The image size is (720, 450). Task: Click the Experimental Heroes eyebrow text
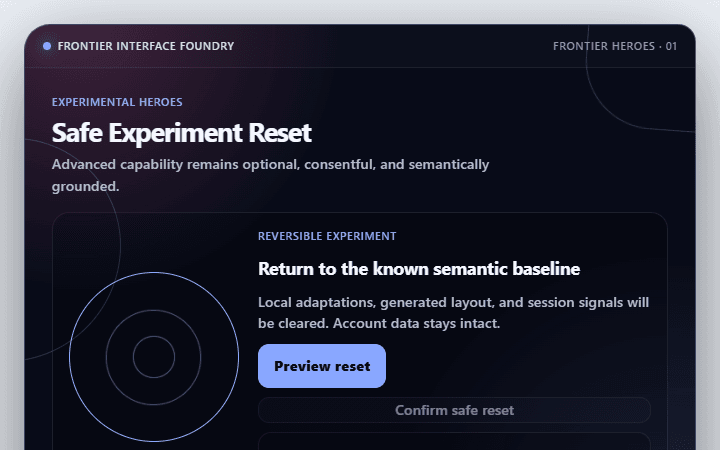[117, 102]
